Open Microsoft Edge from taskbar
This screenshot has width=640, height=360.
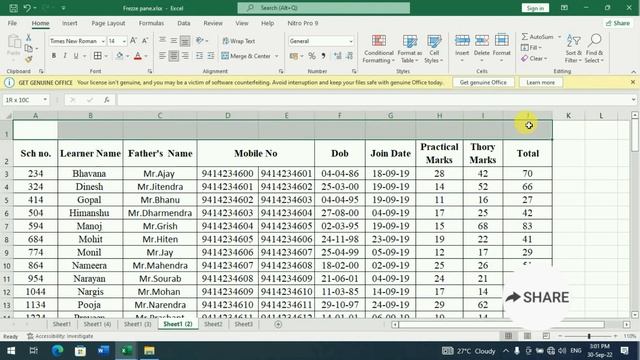[57, 351]
